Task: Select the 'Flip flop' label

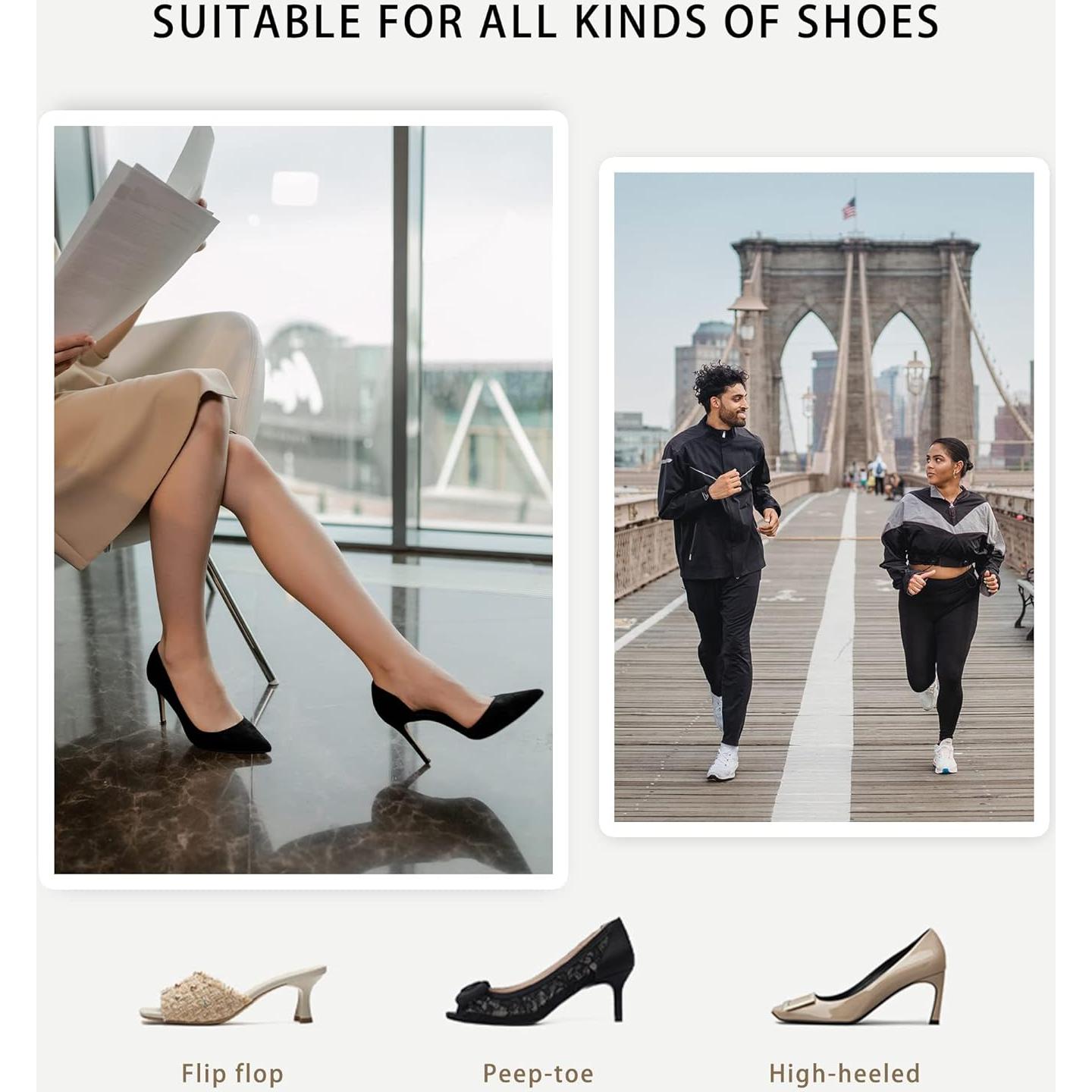Action: tap(232, 1073)
